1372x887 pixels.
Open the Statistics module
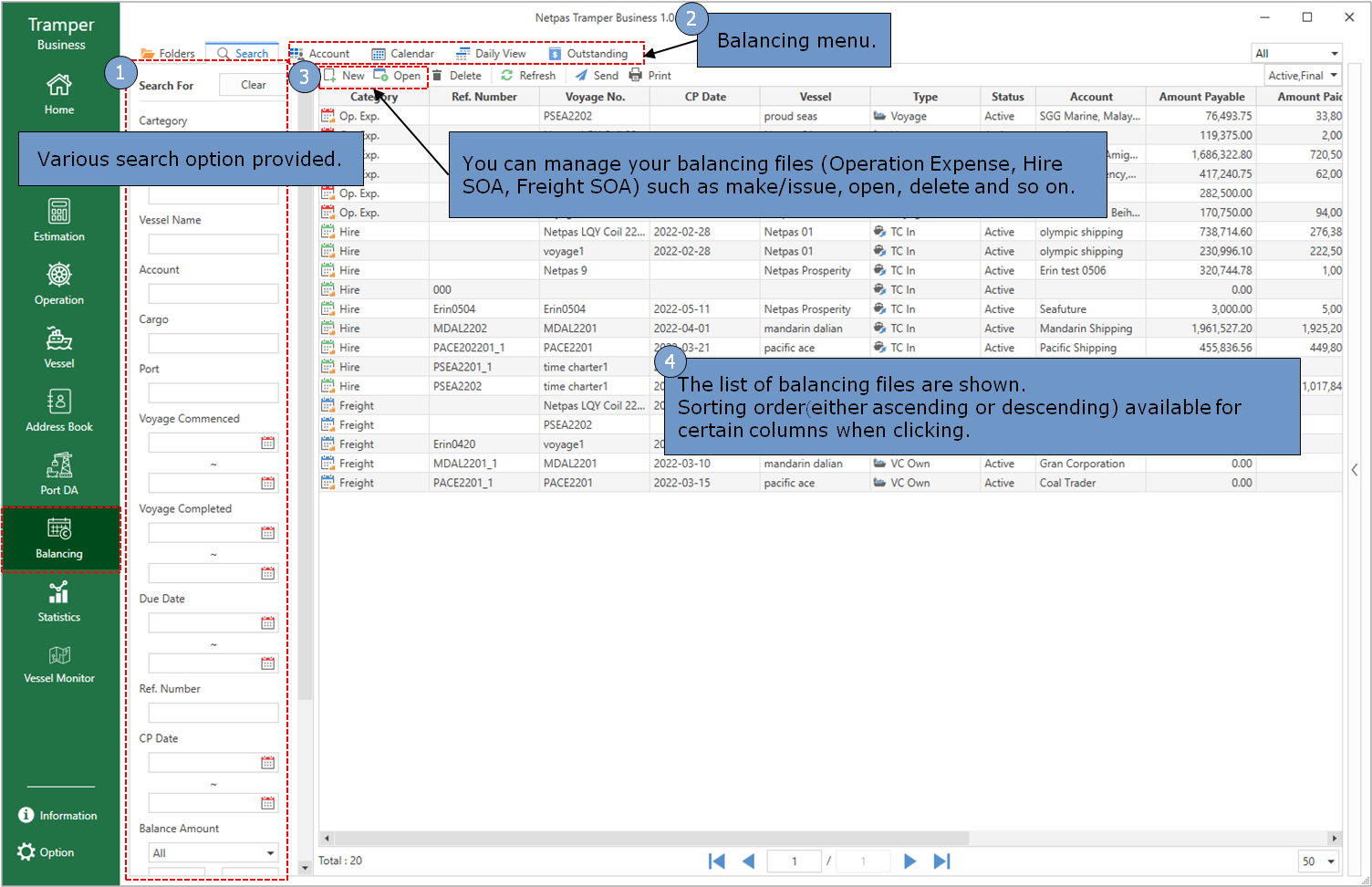(x=59, y=601)
